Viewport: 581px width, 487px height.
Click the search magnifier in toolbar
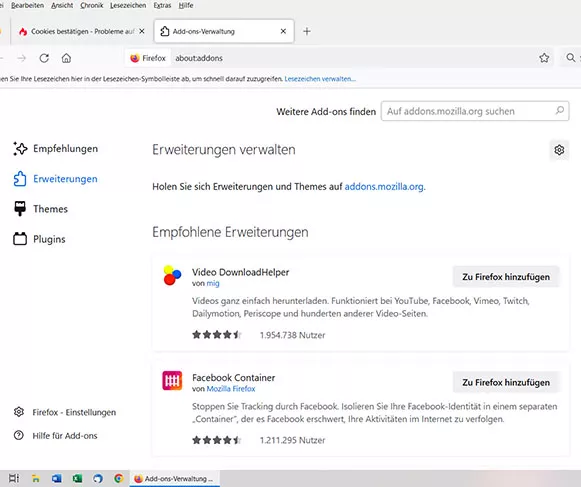(x=571, y=58)
